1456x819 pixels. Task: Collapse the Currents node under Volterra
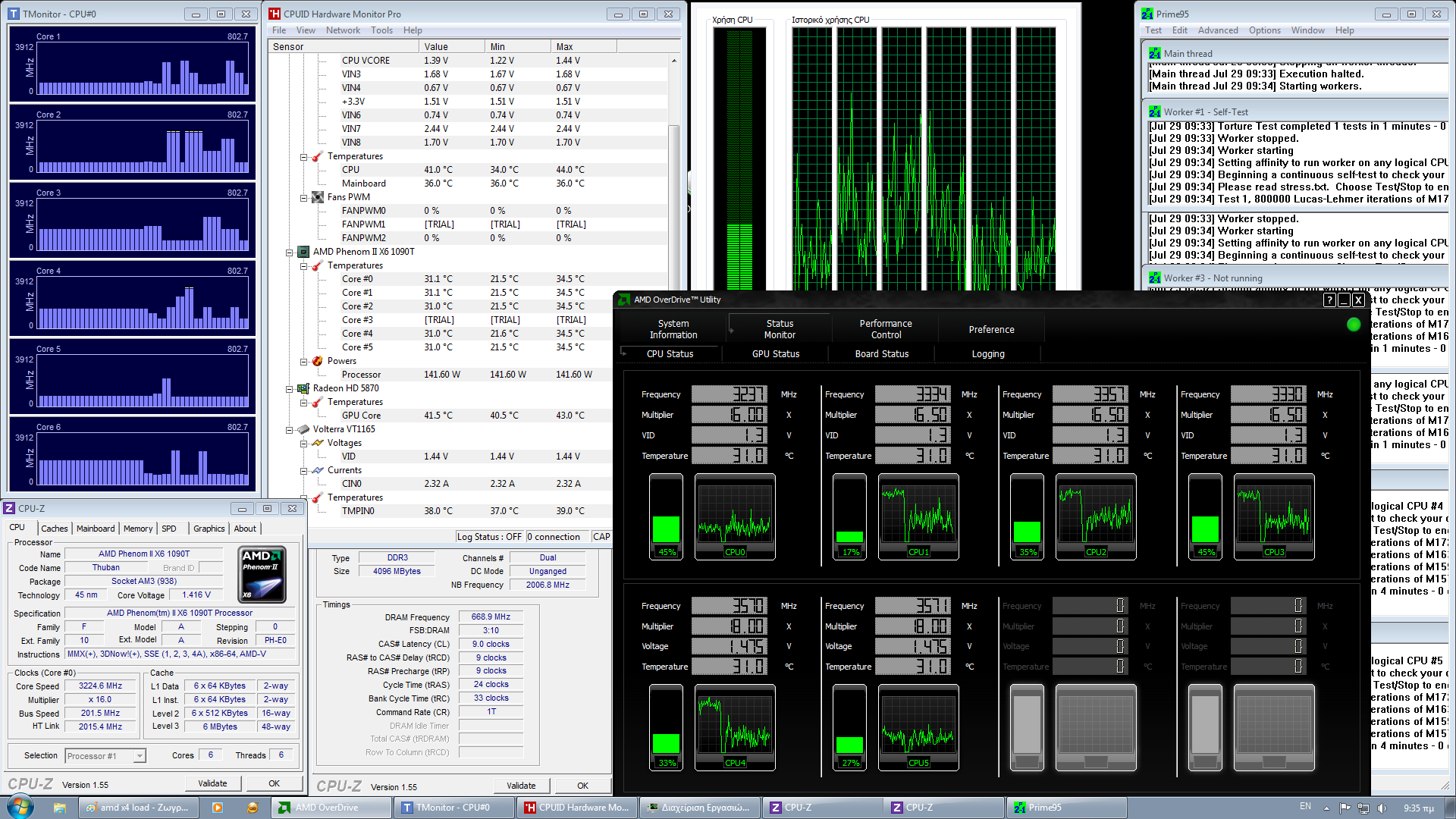(x=303, y=470)
